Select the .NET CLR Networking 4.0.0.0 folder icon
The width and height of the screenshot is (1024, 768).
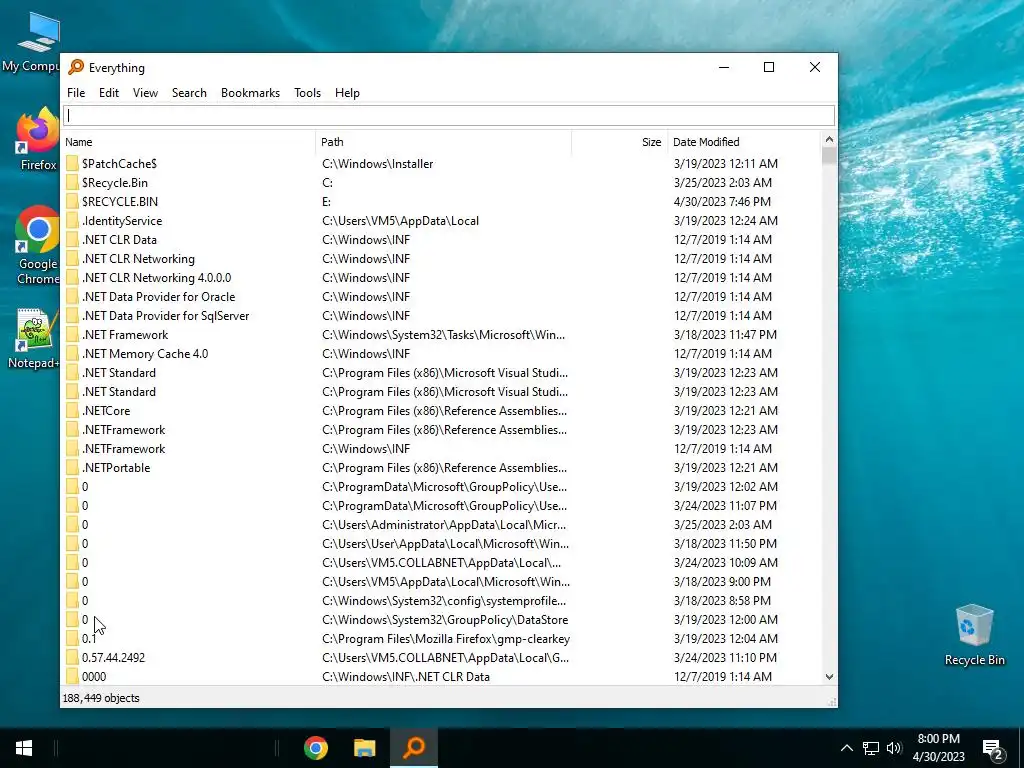[72, 278]
